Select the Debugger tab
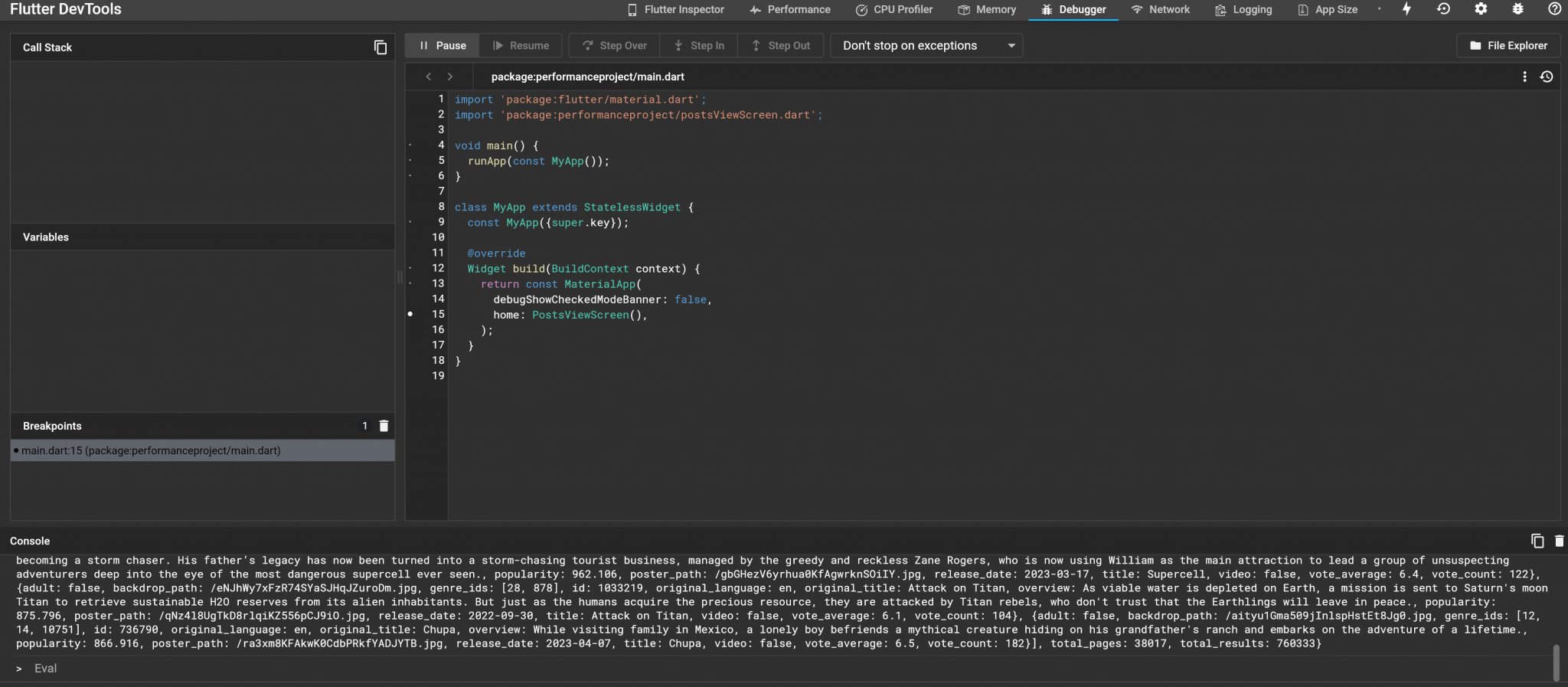1568x687 pixels. pos(1073,10)
